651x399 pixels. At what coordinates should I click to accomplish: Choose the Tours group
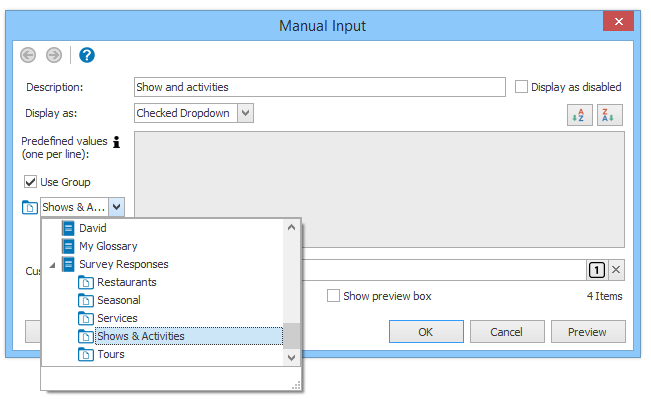(111, 354)
